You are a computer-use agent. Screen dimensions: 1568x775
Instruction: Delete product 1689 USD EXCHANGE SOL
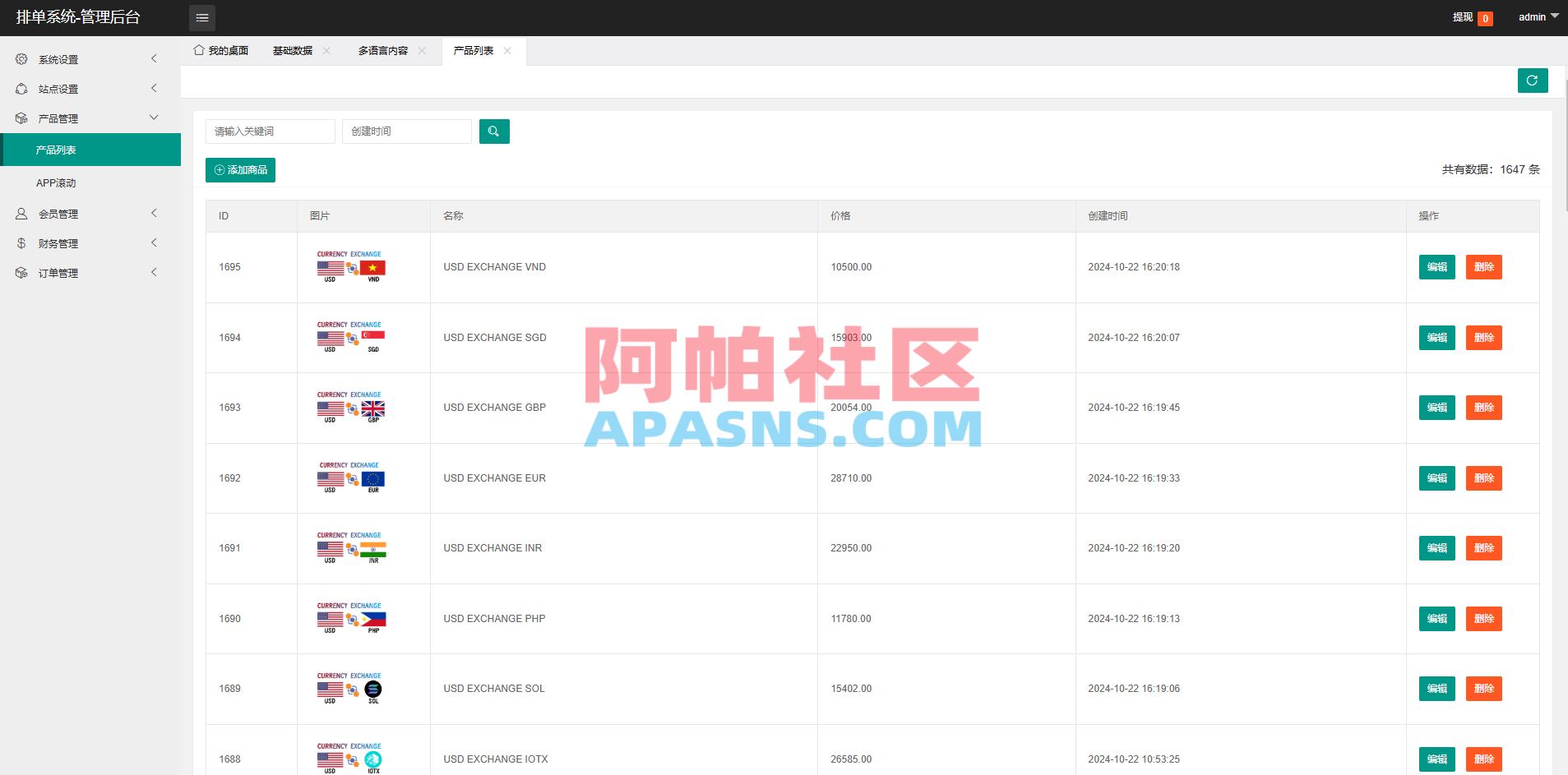[1483, 689]
